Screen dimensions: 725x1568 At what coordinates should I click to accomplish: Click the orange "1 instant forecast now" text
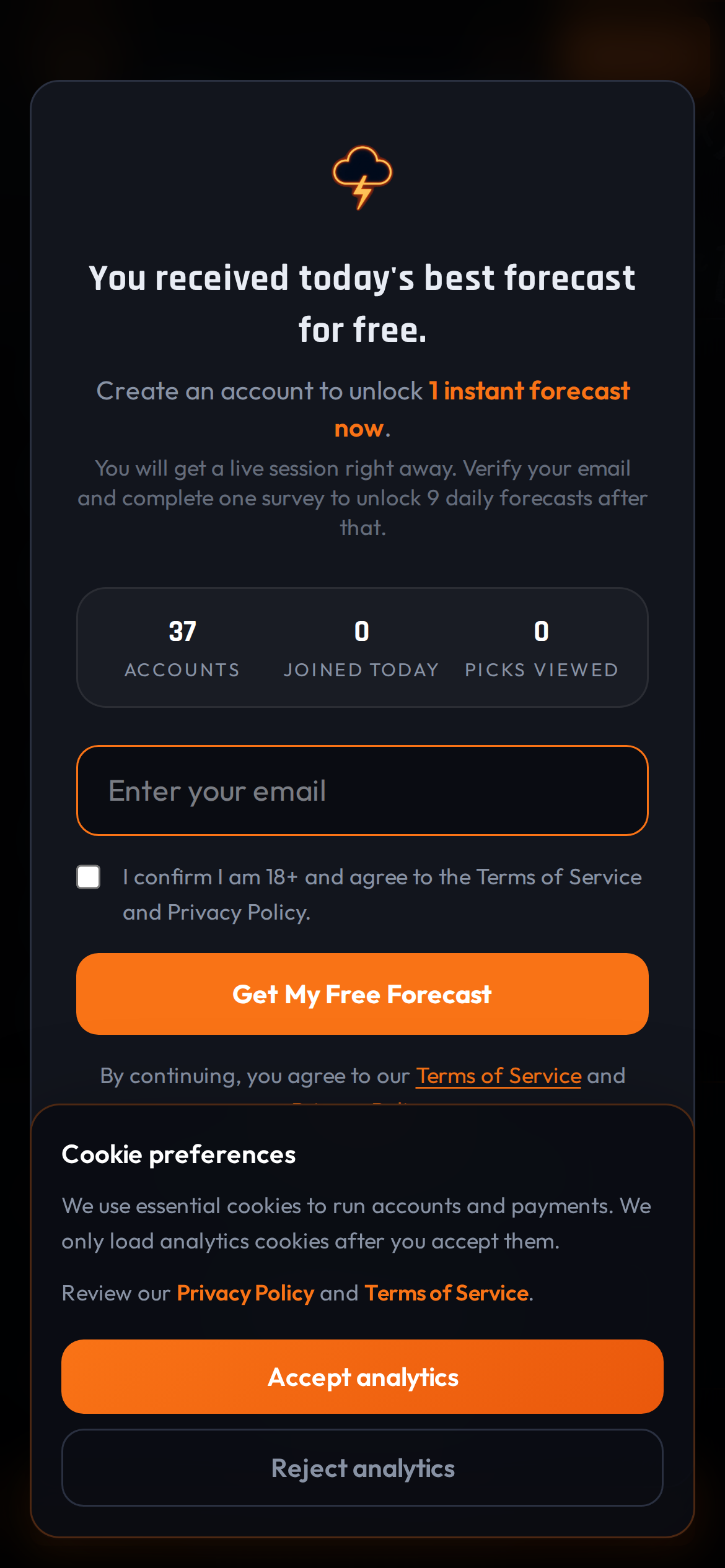pyautogui.click(x=530, y=391)
